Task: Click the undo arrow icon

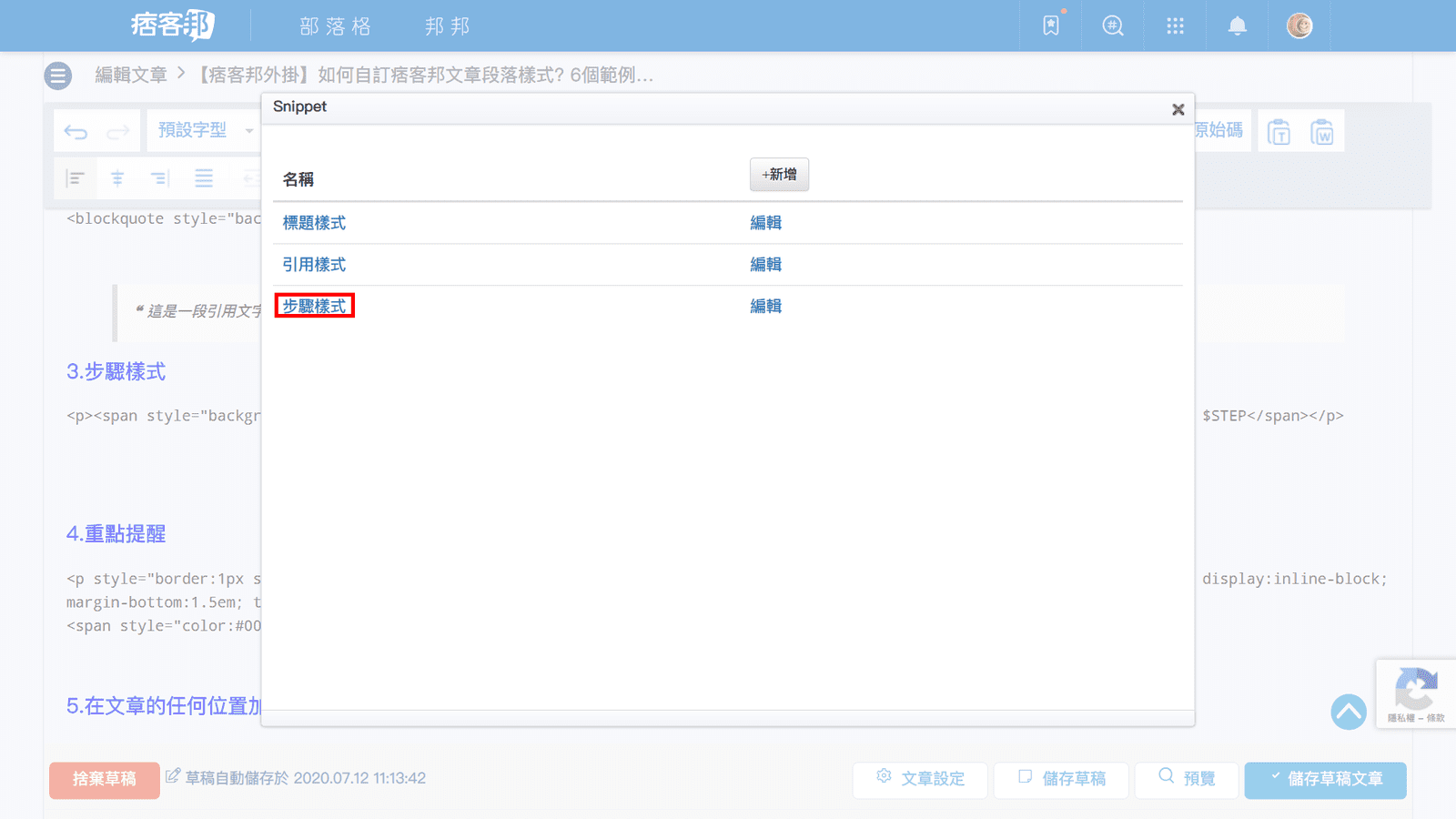Action: click(76, 132)
